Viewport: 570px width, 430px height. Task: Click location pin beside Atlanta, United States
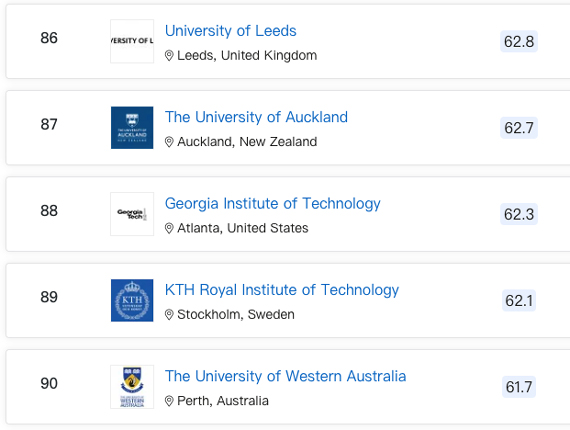click(169, 228)
